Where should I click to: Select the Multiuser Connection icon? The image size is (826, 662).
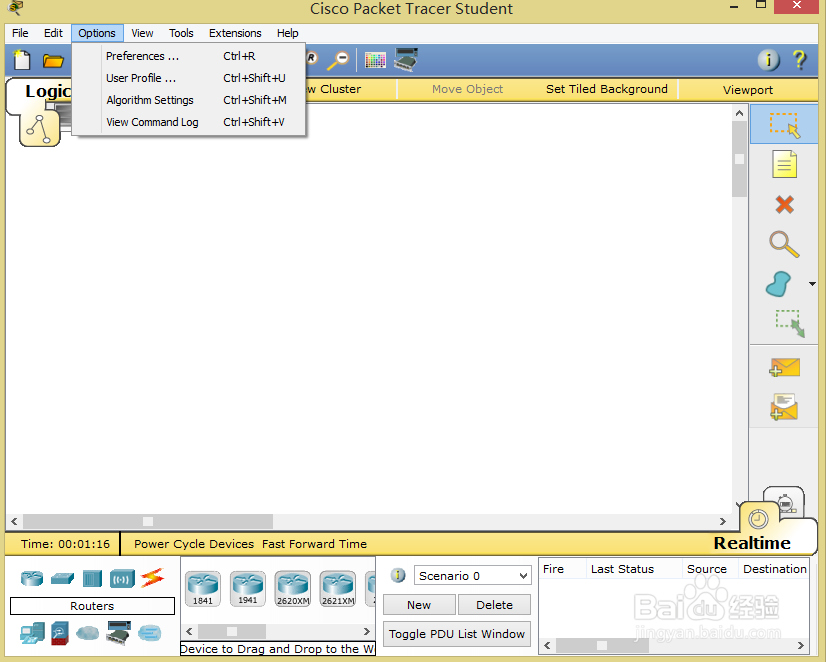coord(150,633)
